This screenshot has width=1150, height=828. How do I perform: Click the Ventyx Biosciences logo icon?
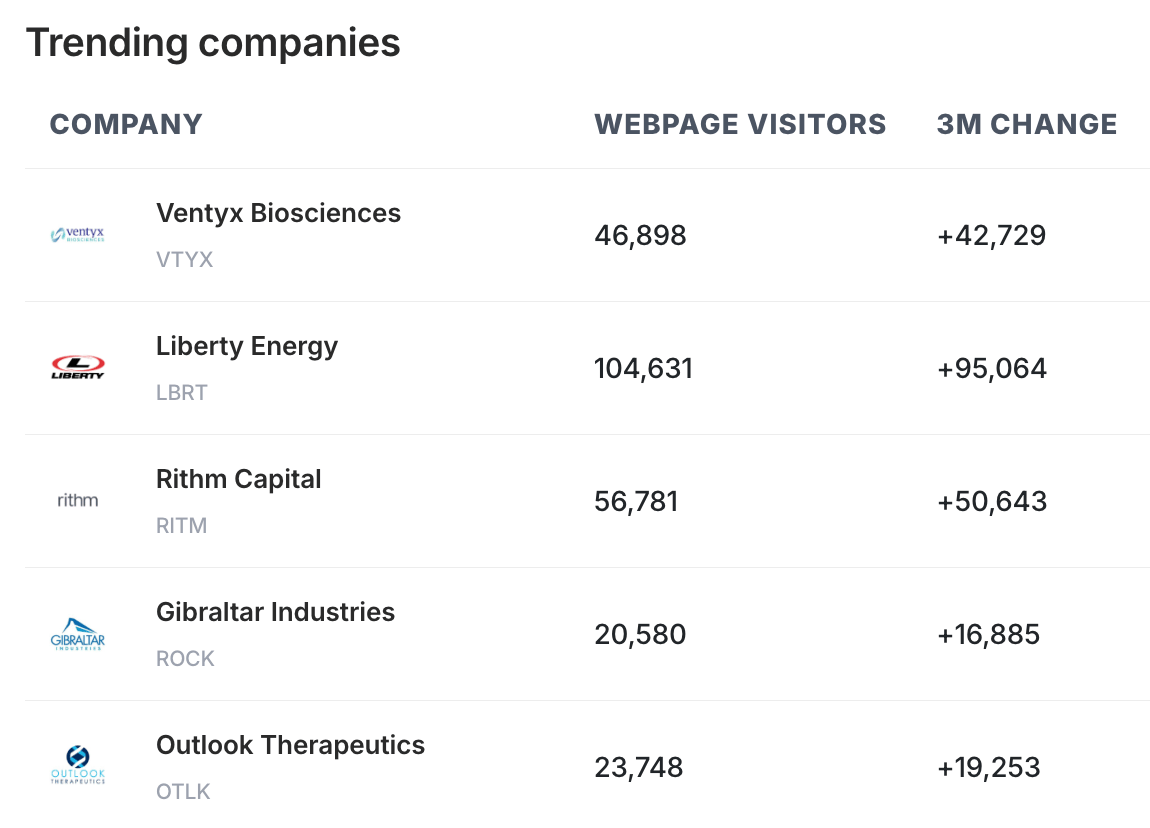[78, 235]
